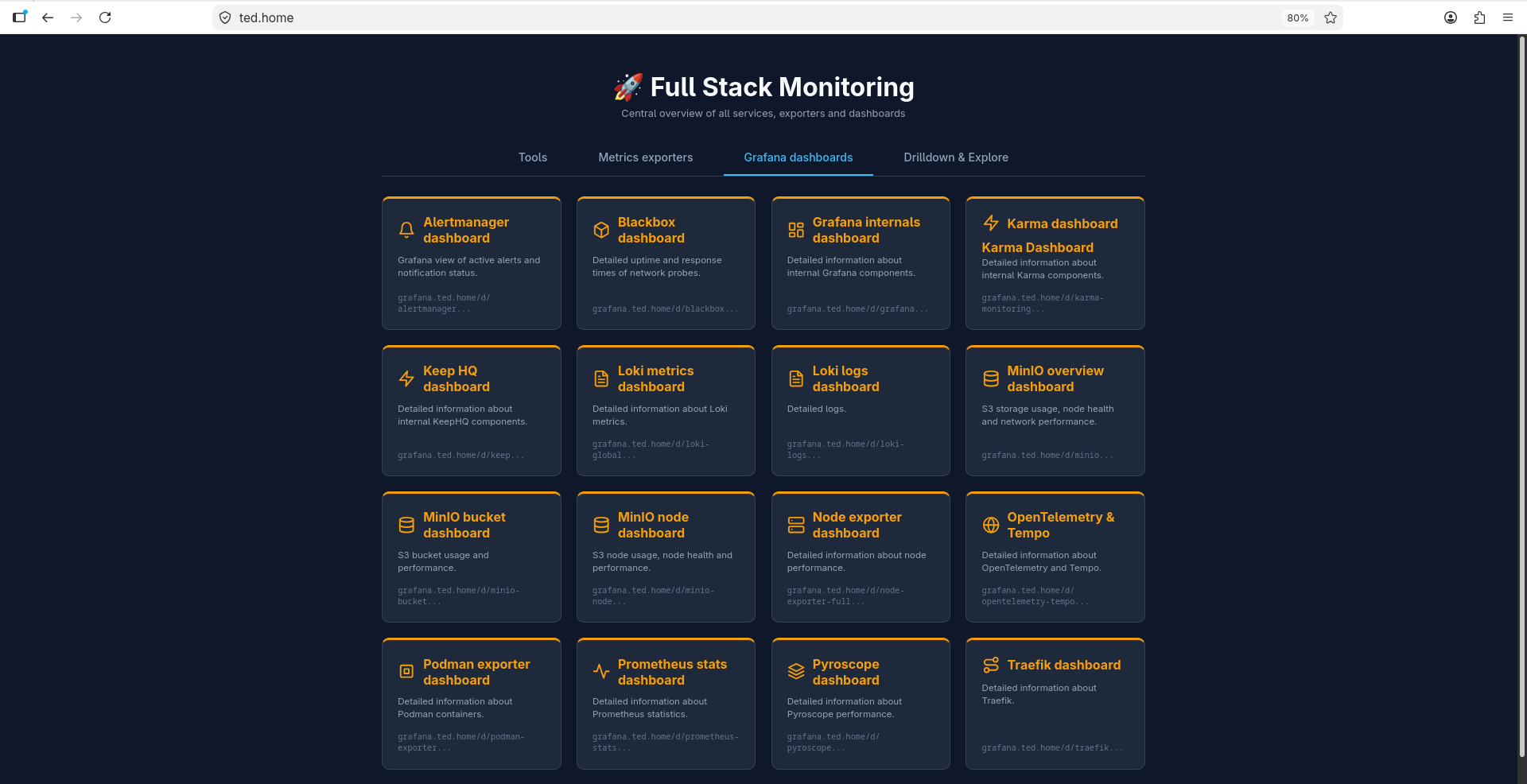Open the Blackbox dashboard title link
The width and height of the screenshot is (1527, 784).
651,230
